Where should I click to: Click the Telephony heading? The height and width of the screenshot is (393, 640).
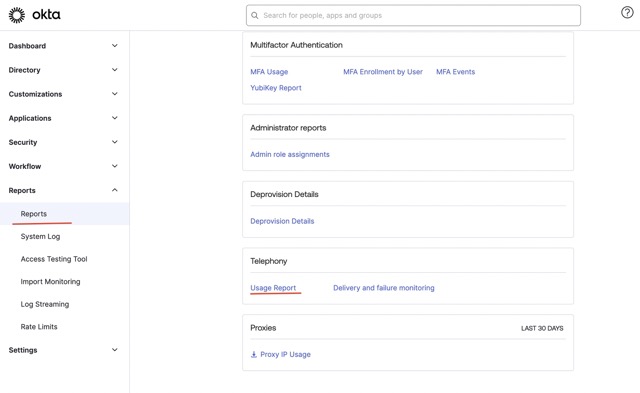pyautogui.click(x=269, y=261)
